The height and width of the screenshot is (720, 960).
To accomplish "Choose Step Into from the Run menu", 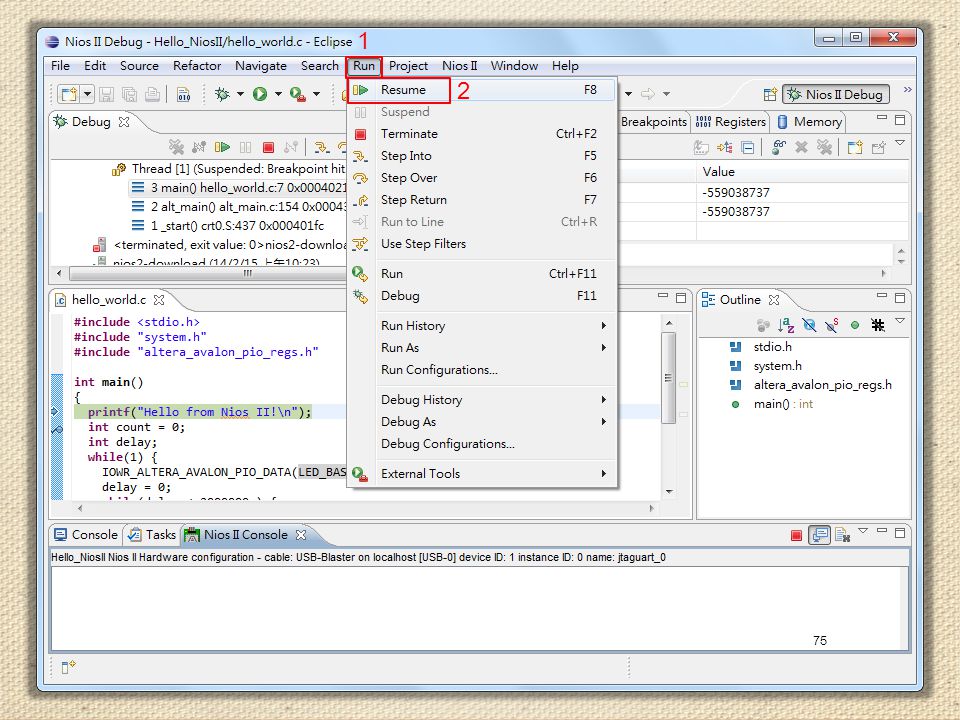I will [480, 156].
